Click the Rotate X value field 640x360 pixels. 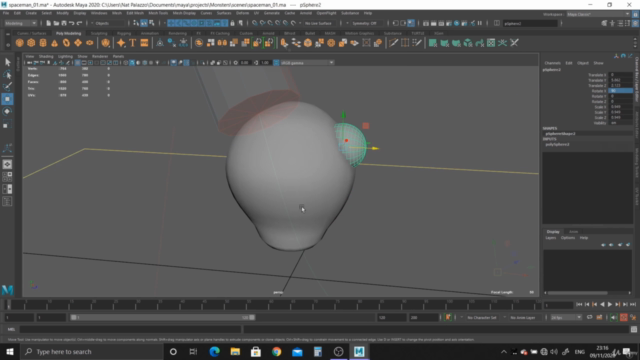click(x=620, y=91)
